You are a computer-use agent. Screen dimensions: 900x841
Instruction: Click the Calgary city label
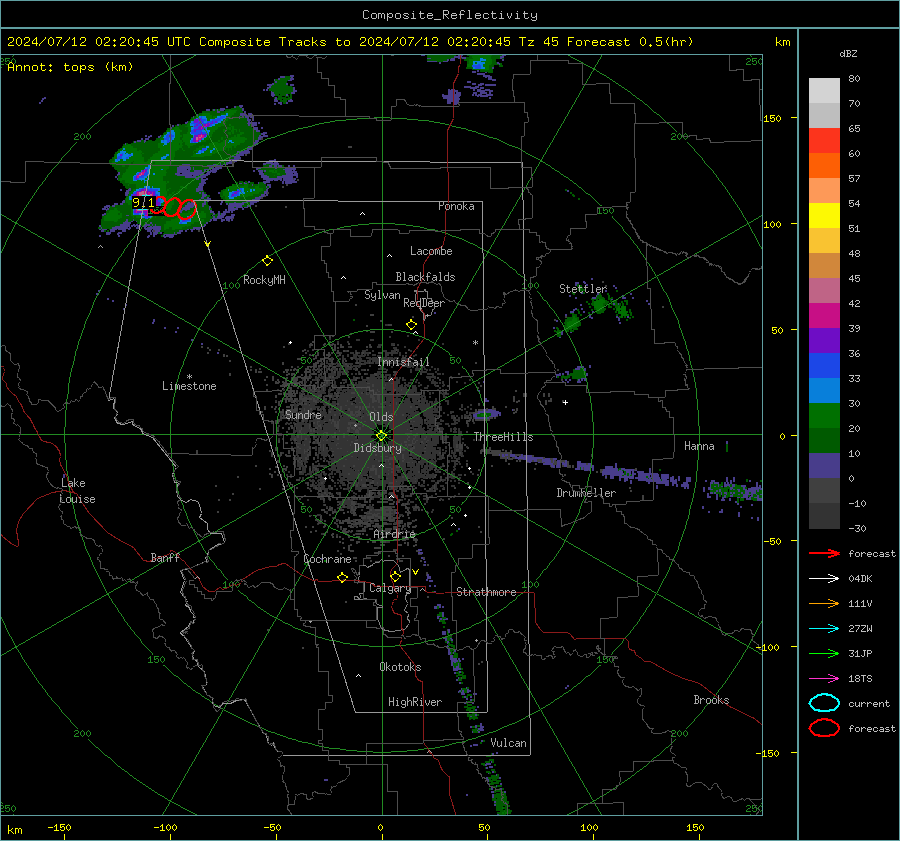point(390,588)
